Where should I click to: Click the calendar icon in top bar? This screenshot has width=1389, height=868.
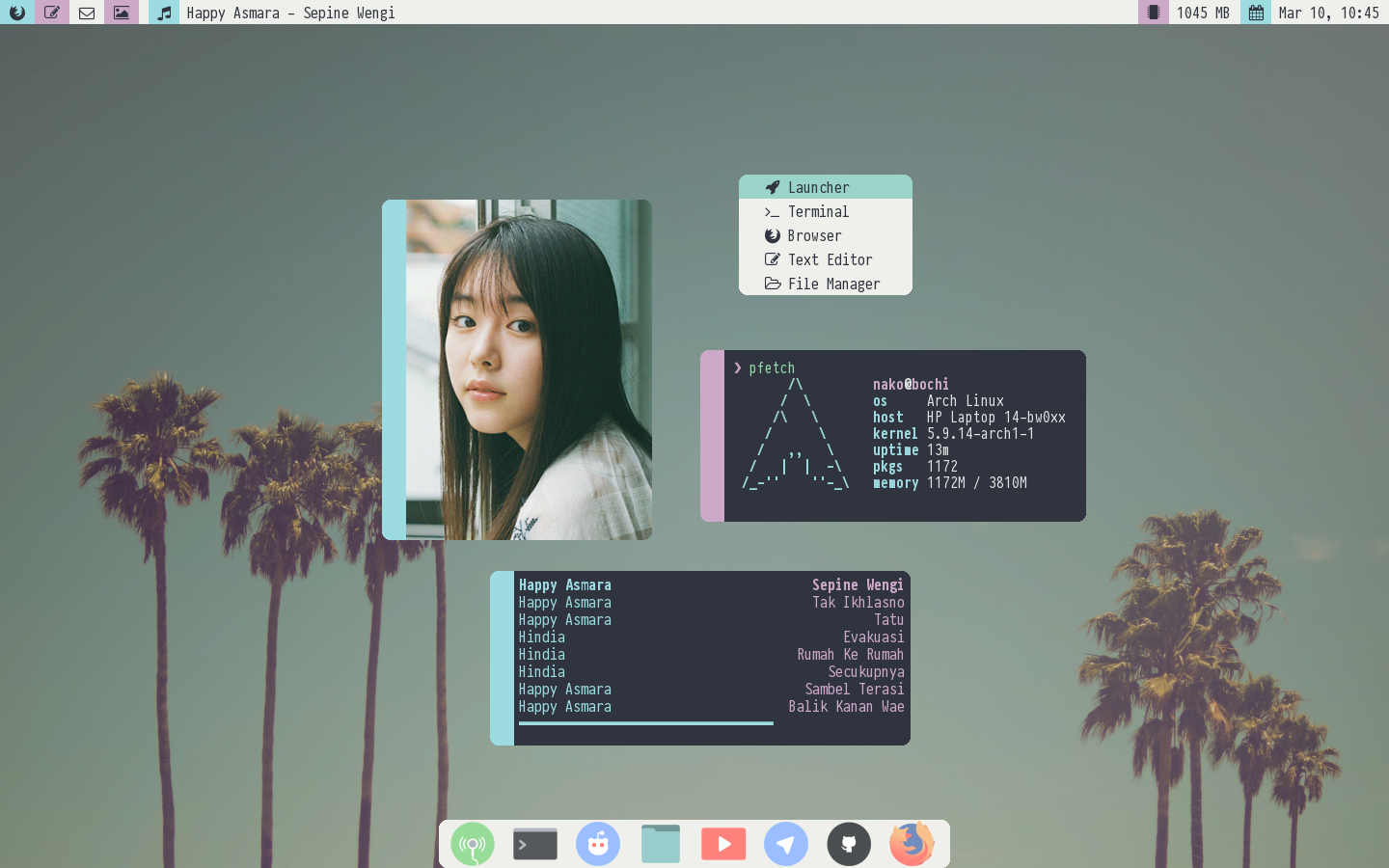[1256, 13]
